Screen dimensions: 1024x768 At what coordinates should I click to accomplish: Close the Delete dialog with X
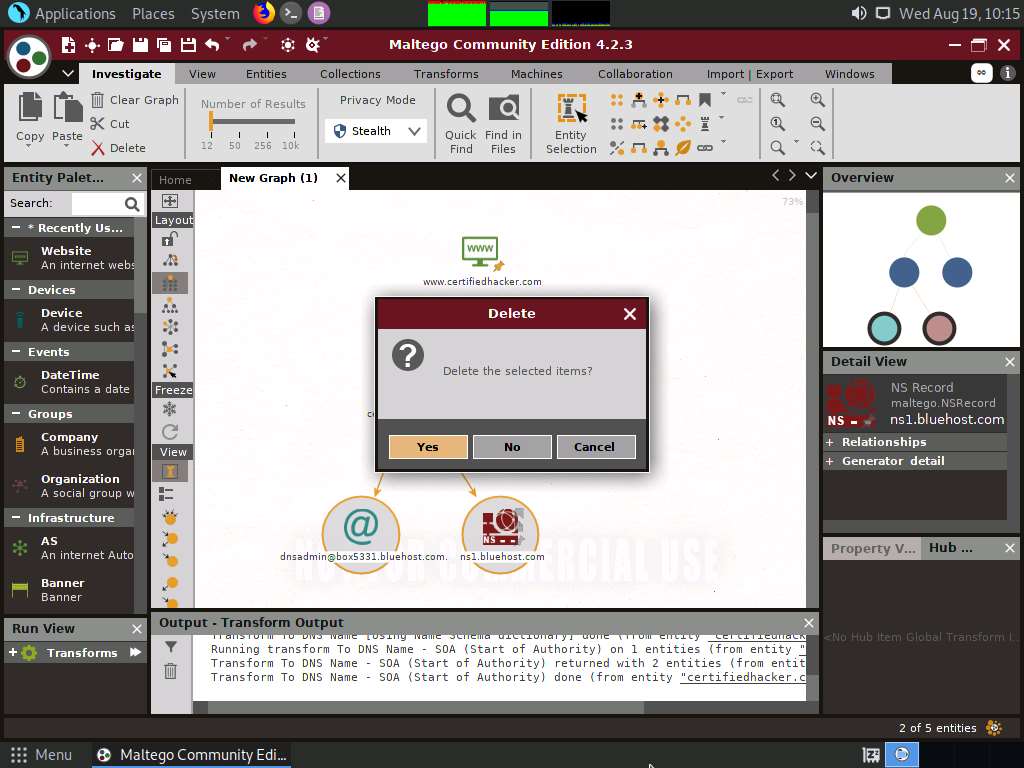tap(630, 314)
